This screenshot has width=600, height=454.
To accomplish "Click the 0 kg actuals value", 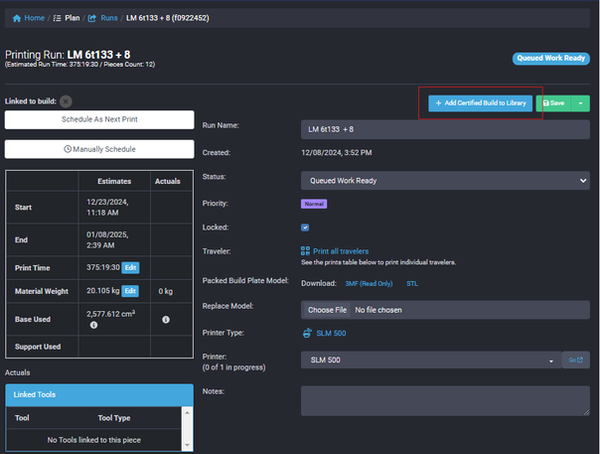I will coord(166,291).
